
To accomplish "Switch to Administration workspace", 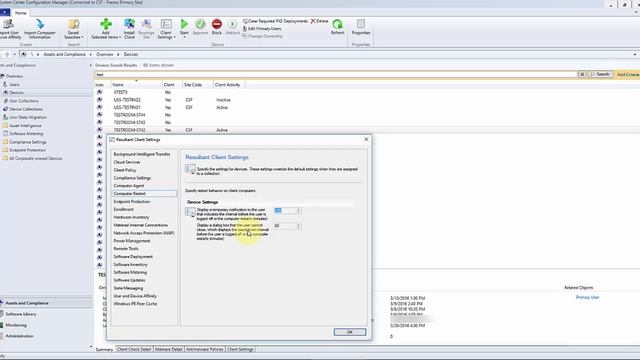I will click(19, 336).
